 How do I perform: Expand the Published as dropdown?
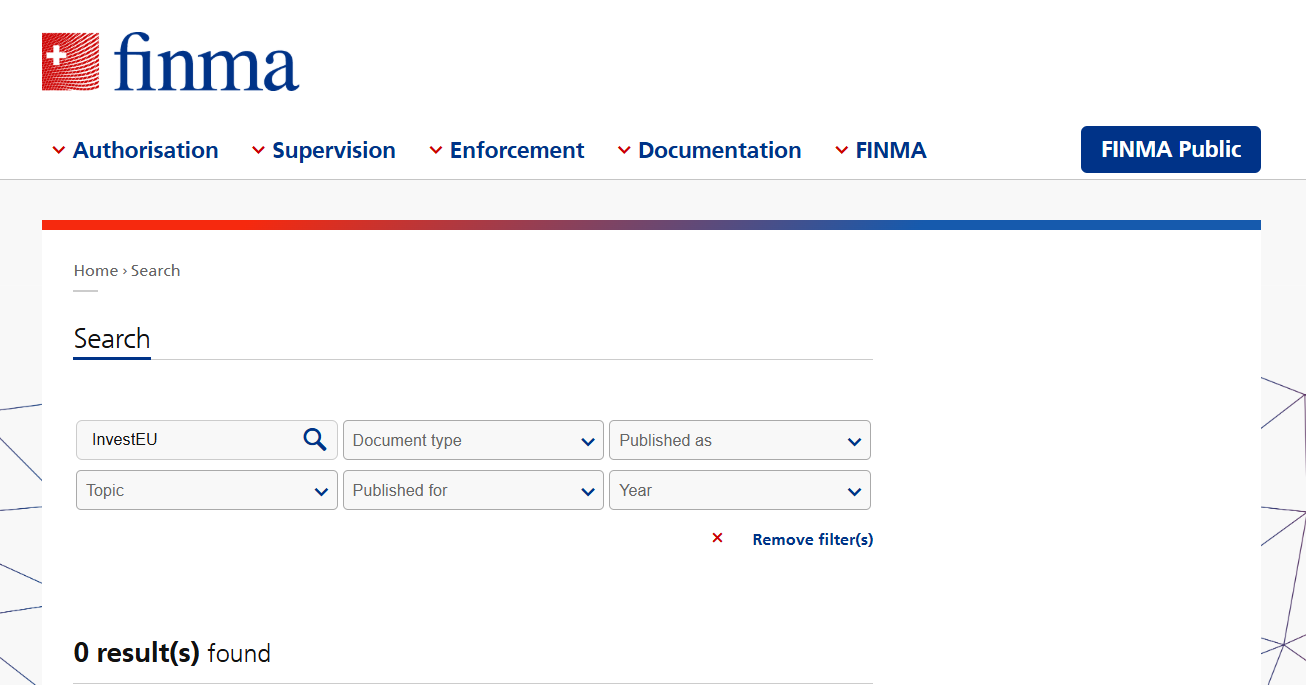740,440
